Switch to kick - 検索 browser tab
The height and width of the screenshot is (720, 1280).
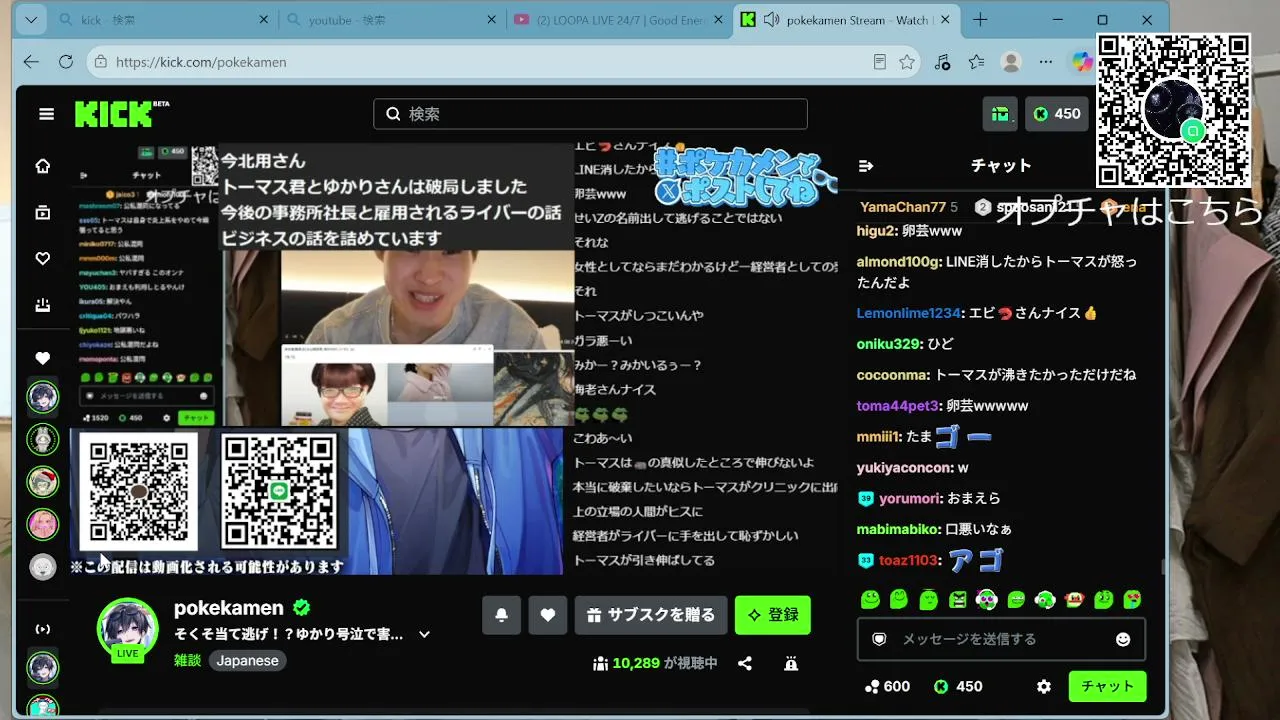point(165,20)
